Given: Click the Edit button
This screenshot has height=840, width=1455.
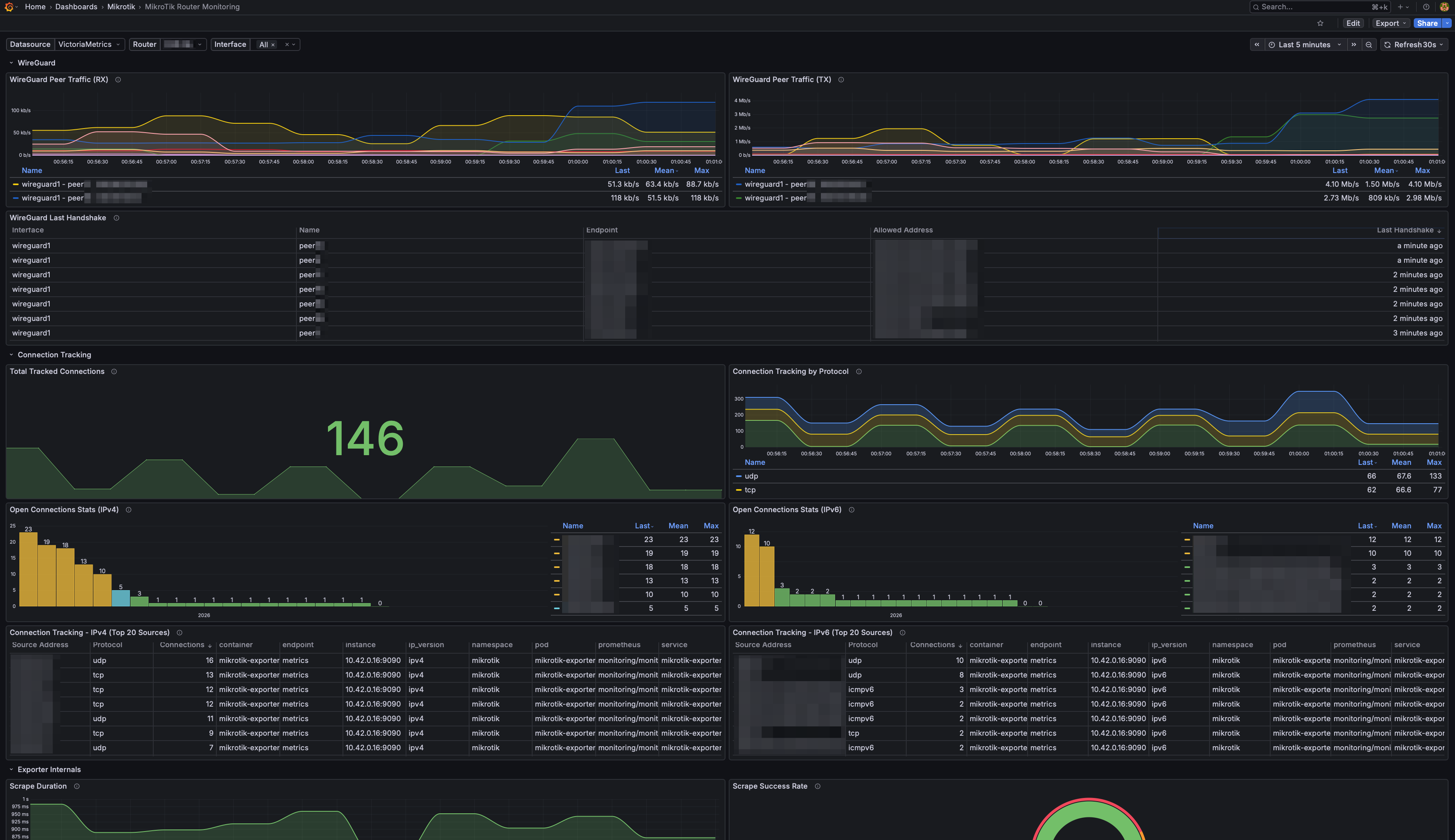Looking at the screenshot, I should pyautogui.click(x=1353, y=23).
